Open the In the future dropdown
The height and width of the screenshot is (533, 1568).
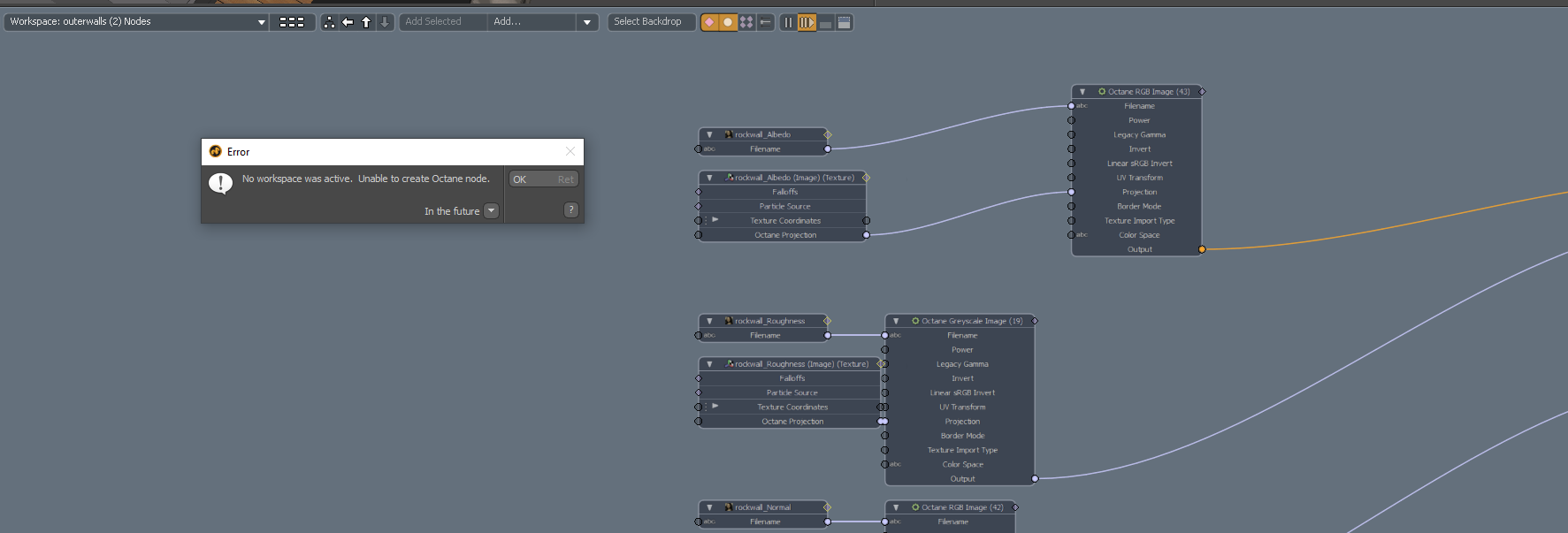tap(492, 210)
